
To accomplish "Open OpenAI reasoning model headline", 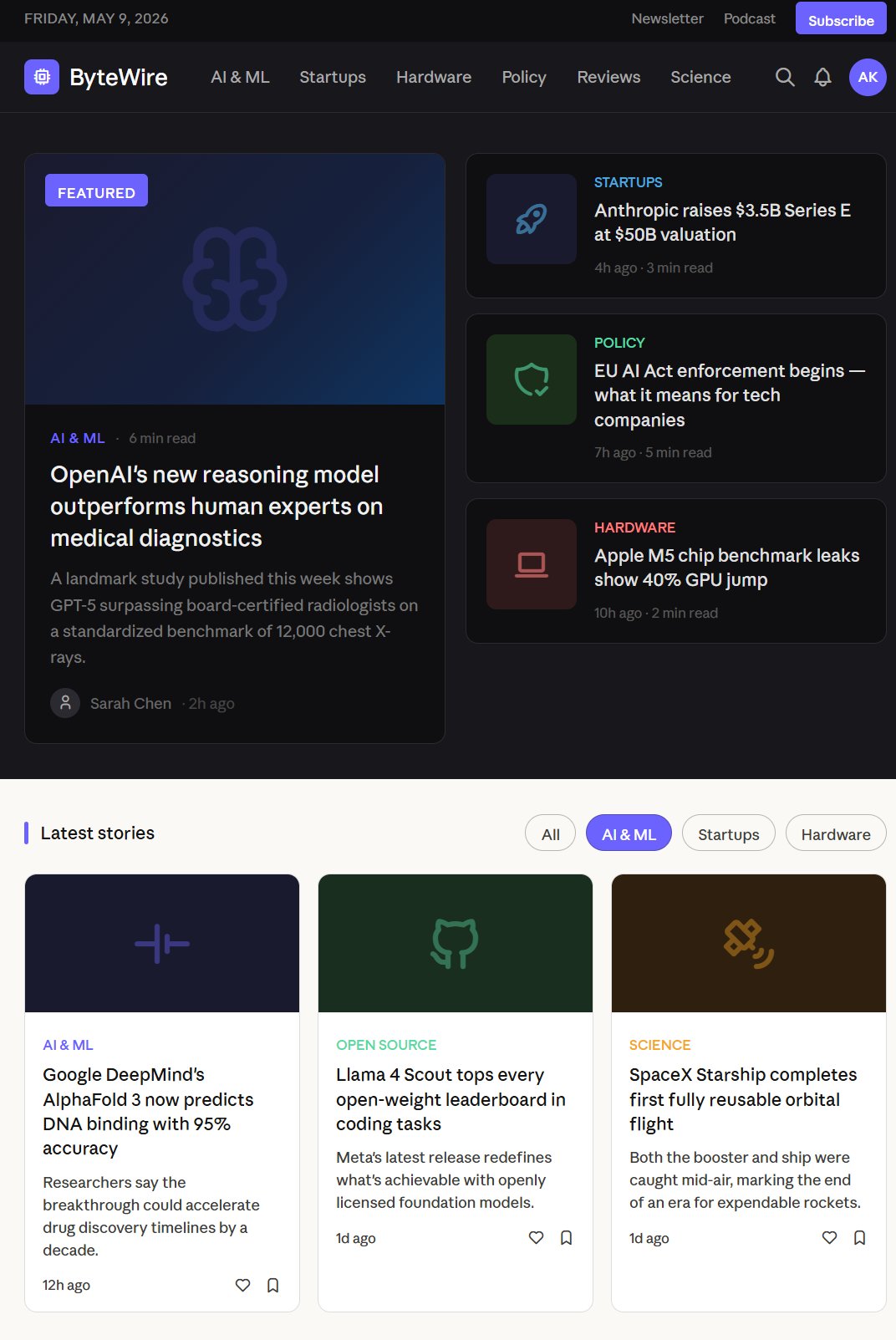I will (216, 506).
